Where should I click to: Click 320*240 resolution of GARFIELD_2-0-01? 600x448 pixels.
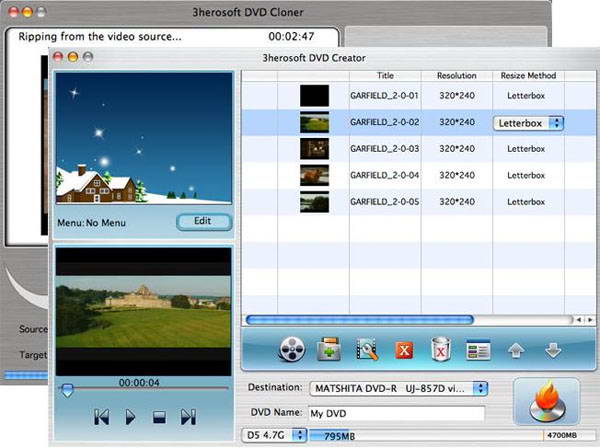point(457,96)
